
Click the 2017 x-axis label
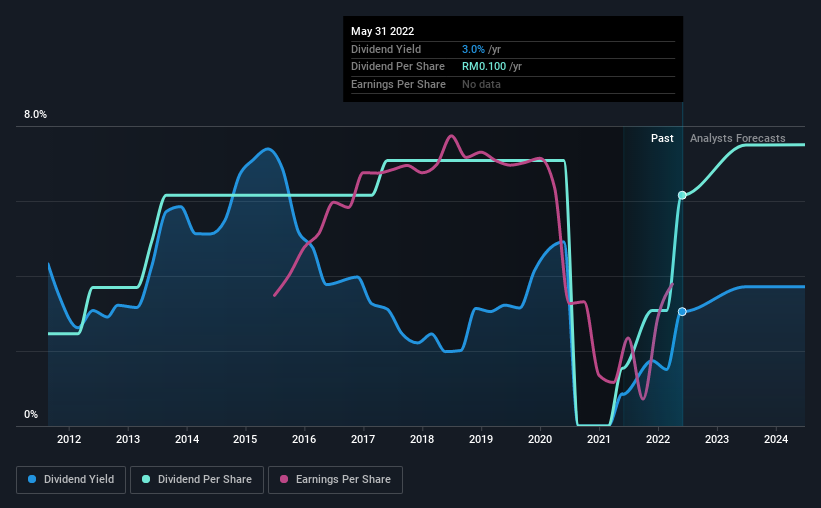pos(363,439)
